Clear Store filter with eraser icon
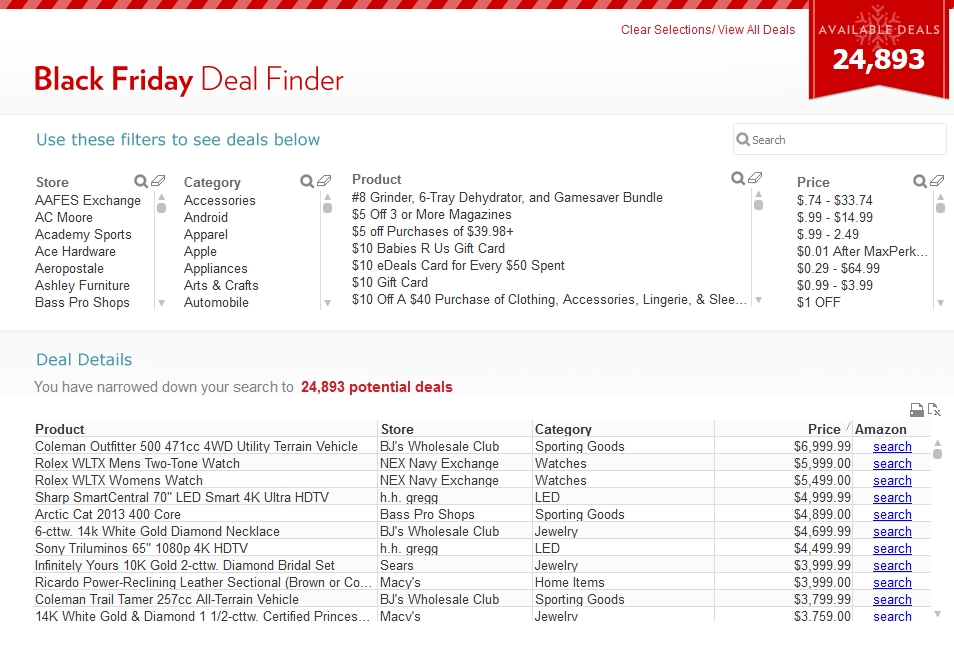This screenshot has width=954, height=655. tap(158, 181)
